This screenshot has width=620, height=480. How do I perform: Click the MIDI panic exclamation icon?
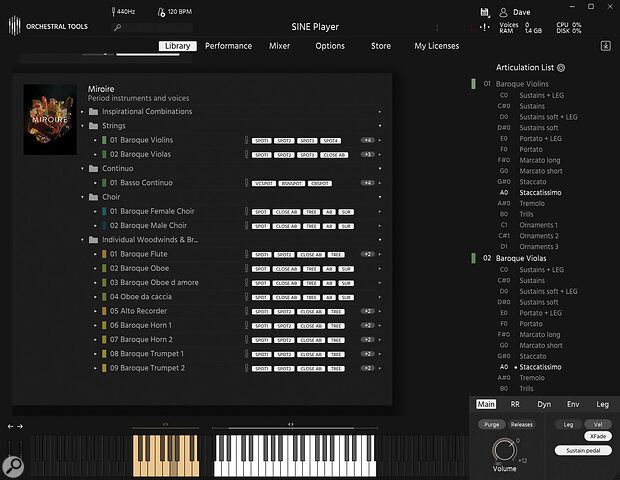[484, 27]
